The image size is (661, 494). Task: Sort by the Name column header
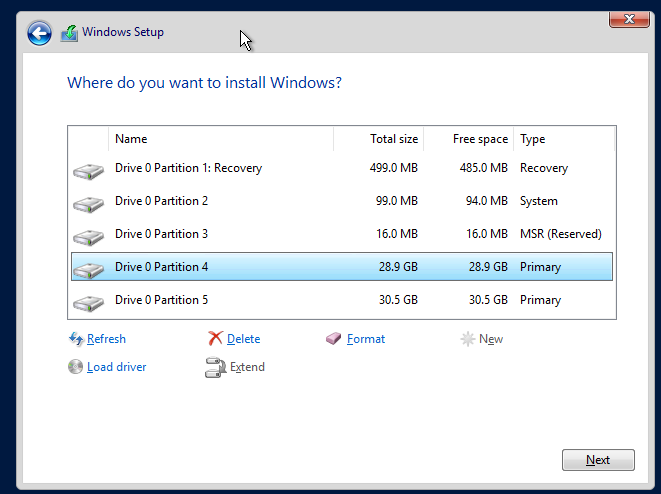[221, 139]
